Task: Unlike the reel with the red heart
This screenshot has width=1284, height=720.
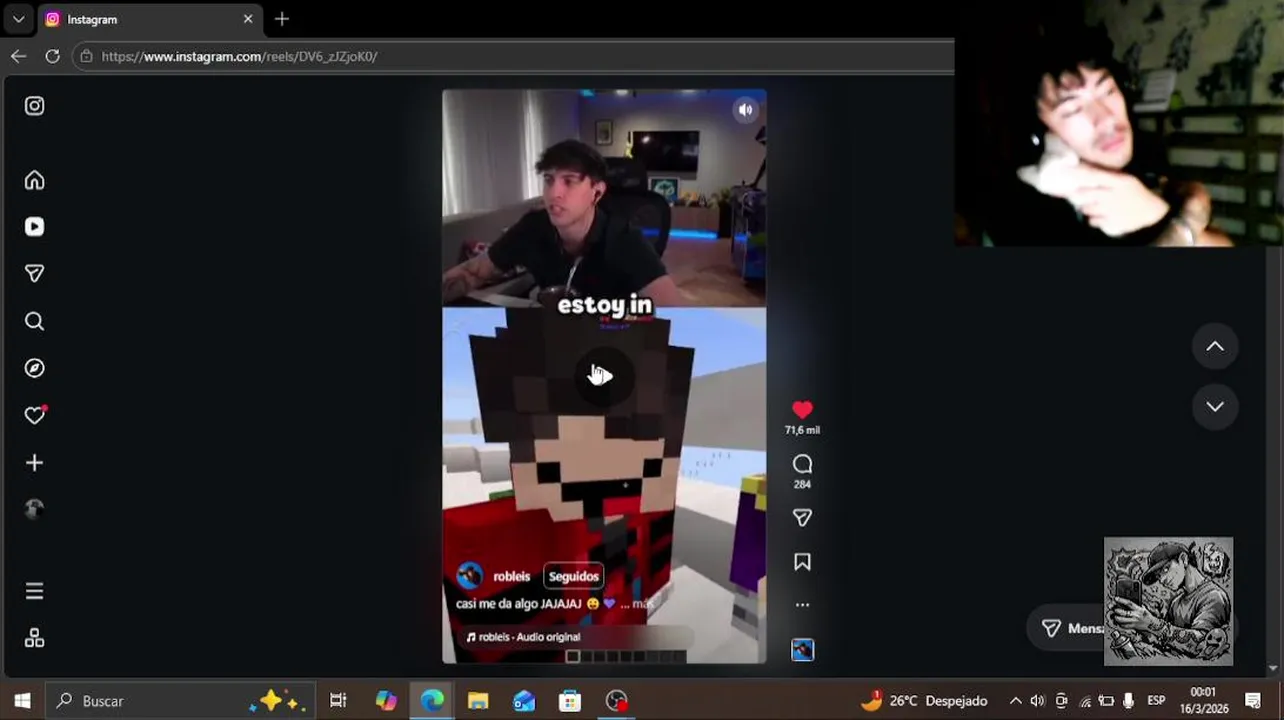Action: tap(802, 409)
